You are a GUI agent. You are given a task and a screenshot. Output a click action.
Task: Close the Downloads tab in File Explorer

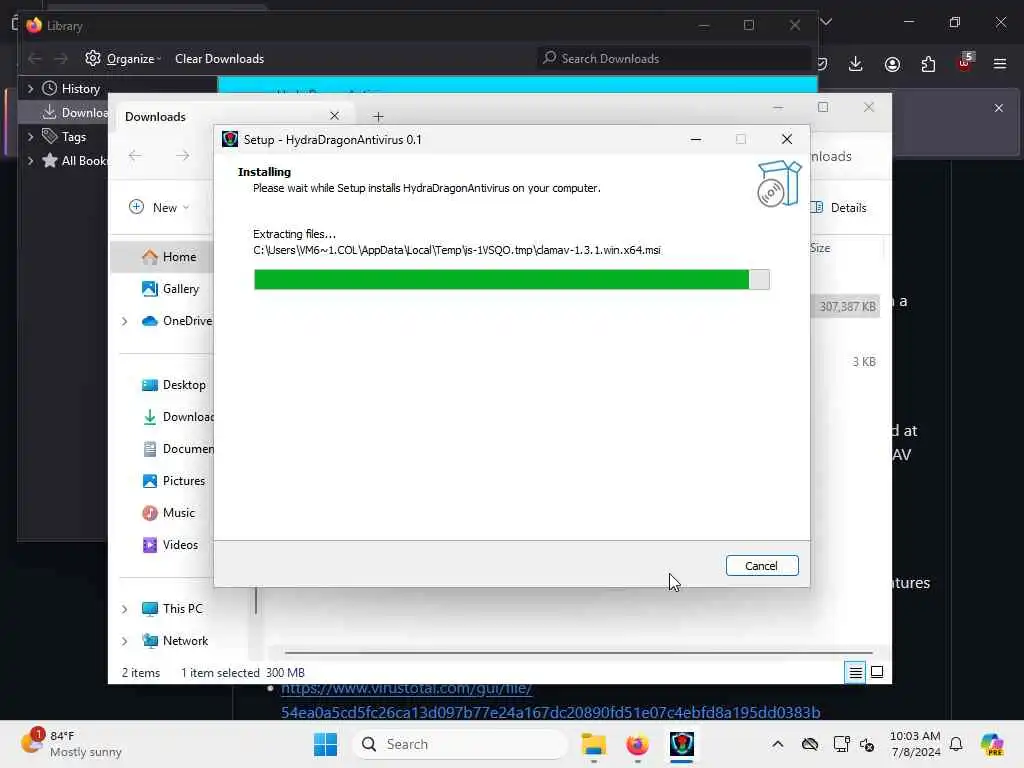[x=334, y=116]
